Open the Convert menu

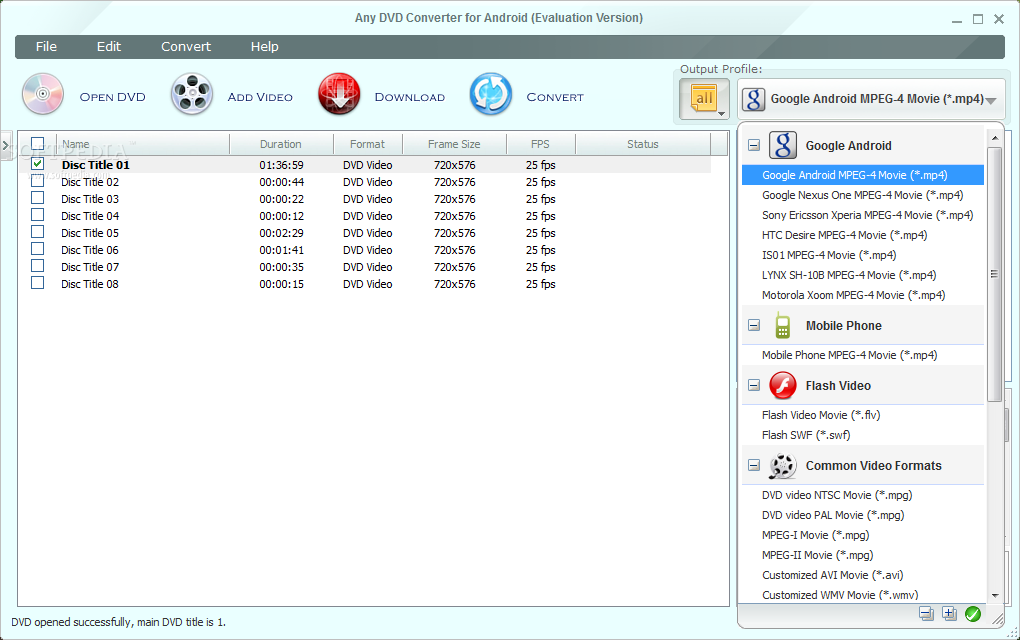tap(186, 47)
